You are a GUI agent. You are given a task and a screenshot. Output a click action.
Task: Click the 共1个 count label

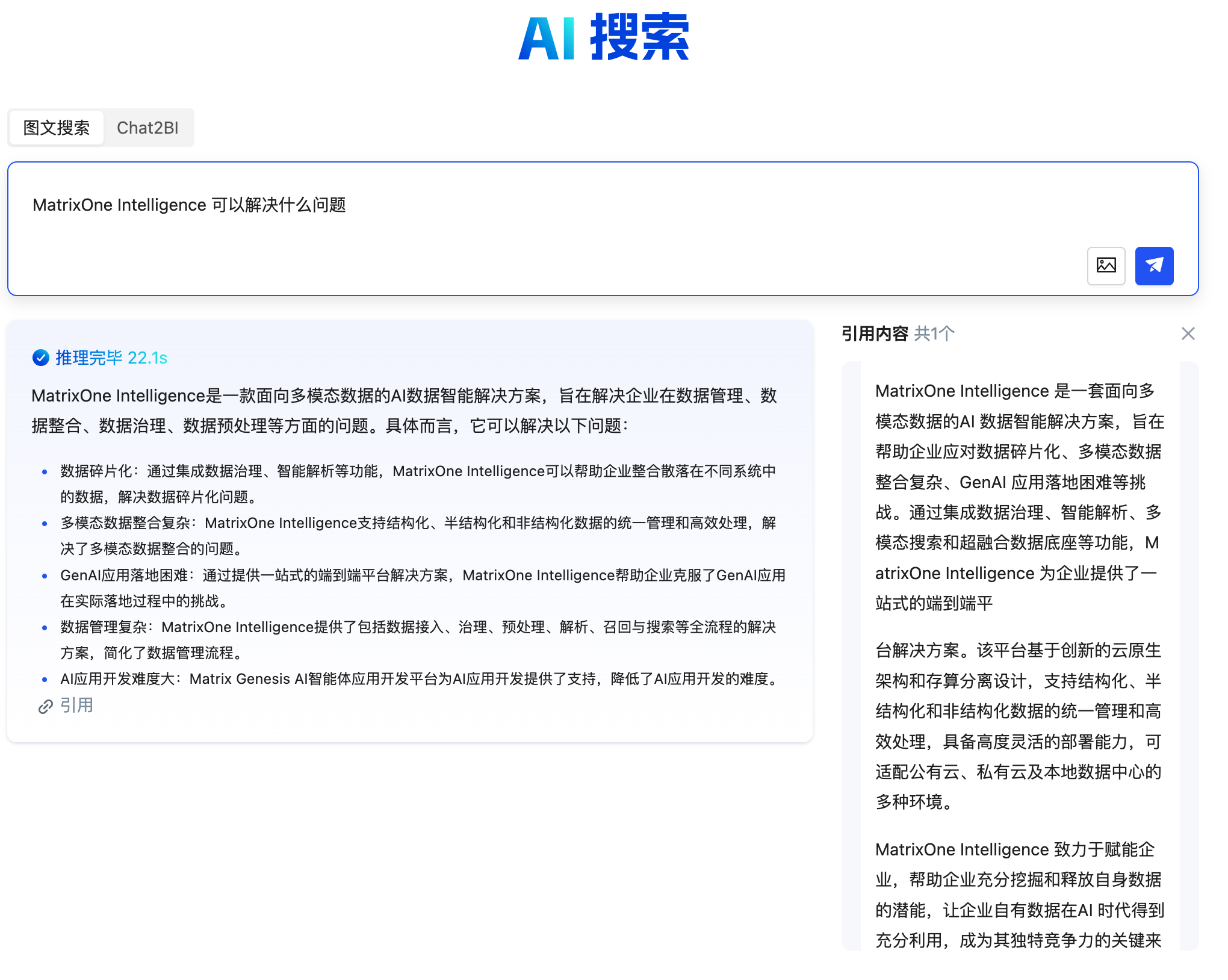coord(934,333)
